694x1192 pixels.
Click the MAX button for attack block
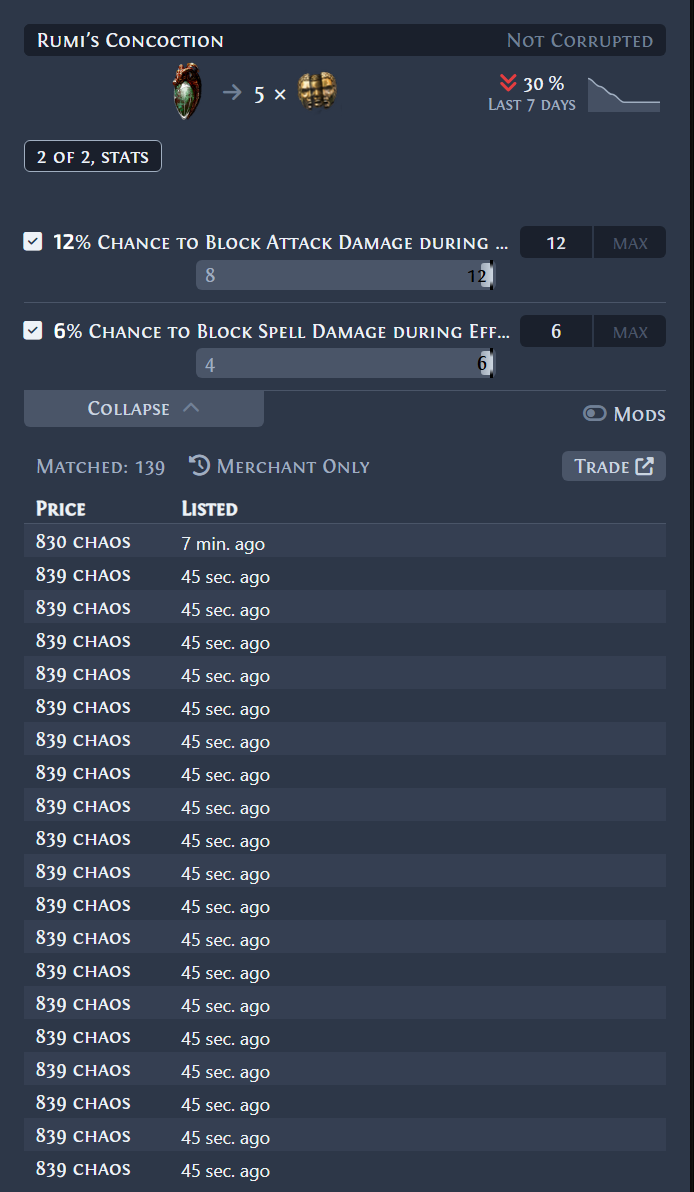point(630,243)
